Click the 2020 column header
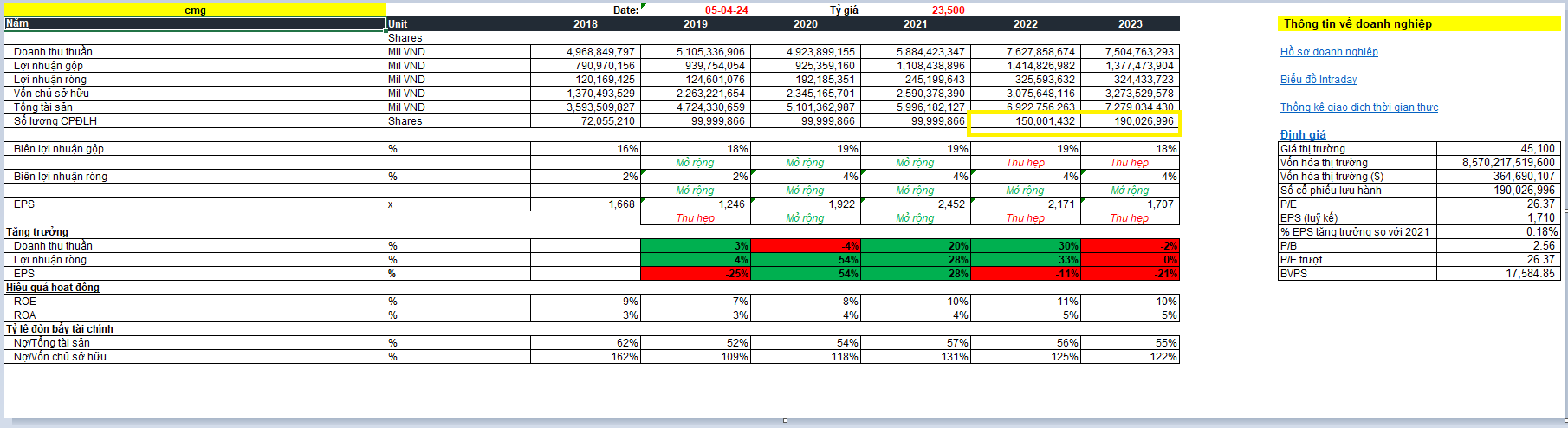Viewport: 1568px width, 428px height. pos(806,24)
